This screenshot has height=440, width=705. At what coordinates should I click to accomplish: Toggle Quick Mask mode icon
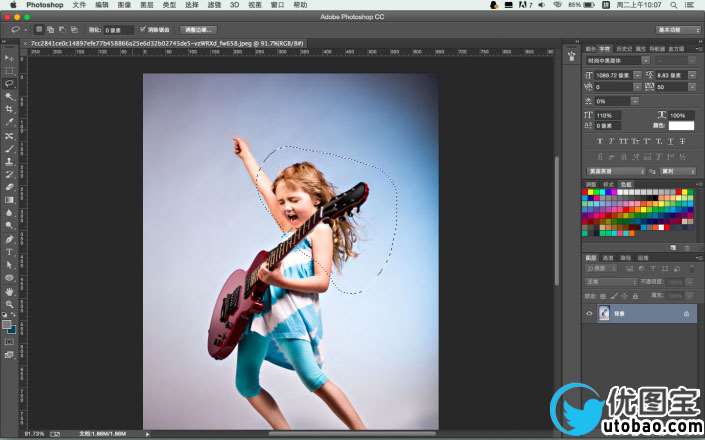point(9,342)
